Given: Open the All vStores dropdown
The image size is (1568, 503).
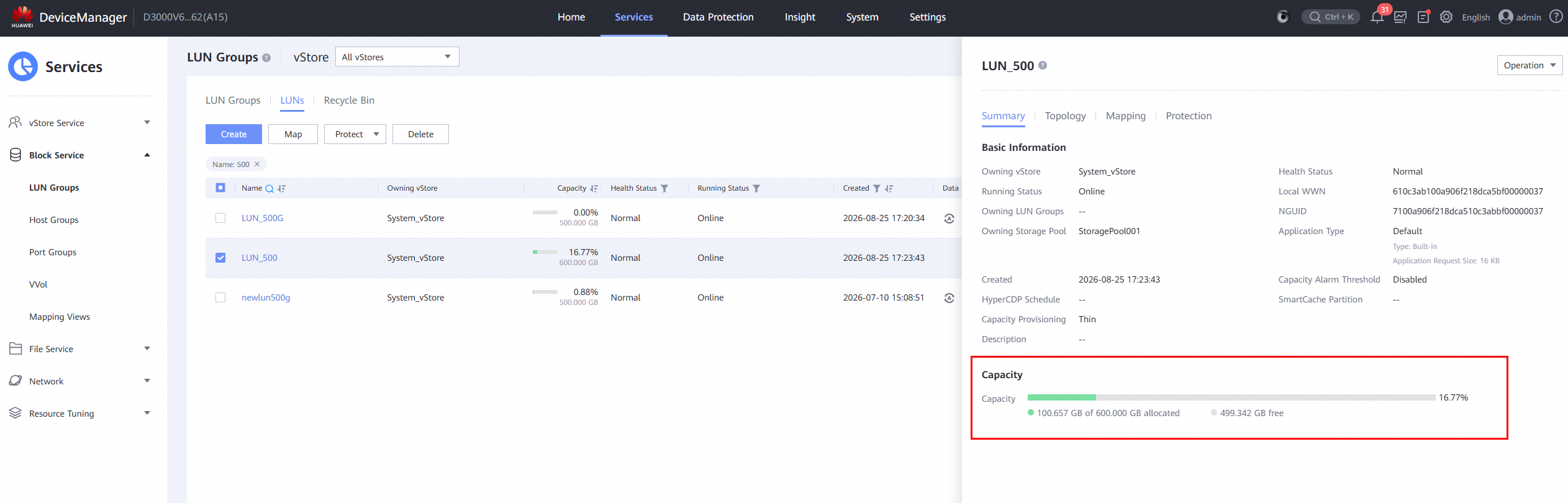Looking at the screenshot, I should (397, 57).
